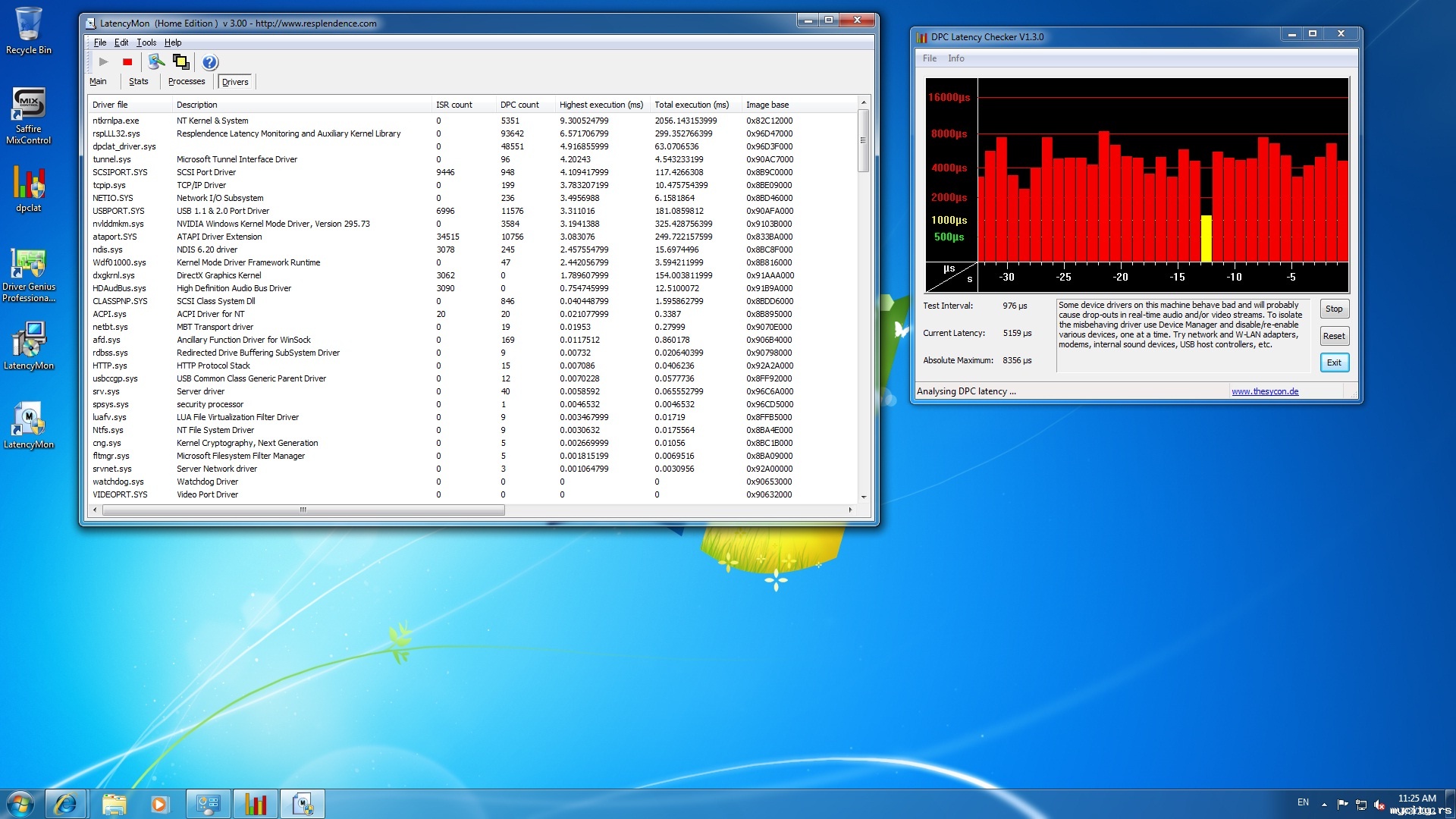Click the scroll-right arrow of the driver list
This screenshot has height=819, width=1456.
[x=851, y=510]
